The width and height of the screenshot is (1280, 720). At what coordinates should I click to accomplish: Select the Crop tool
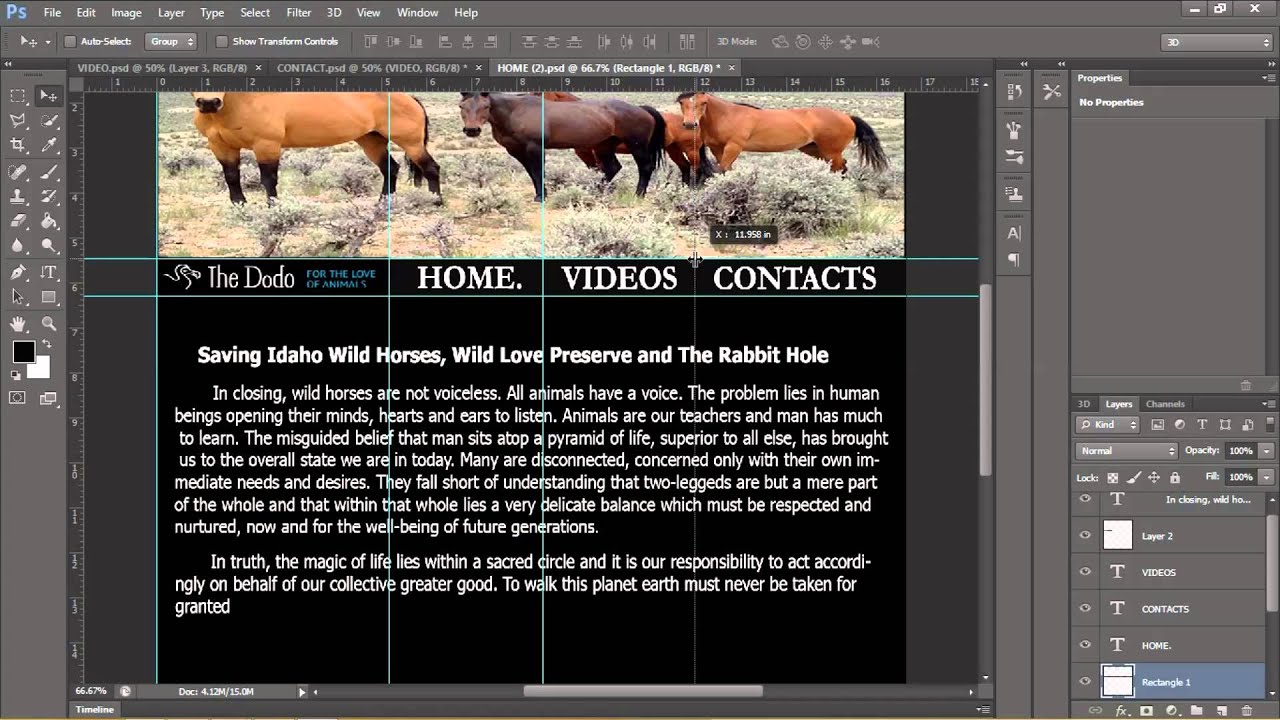coord(18,145)
